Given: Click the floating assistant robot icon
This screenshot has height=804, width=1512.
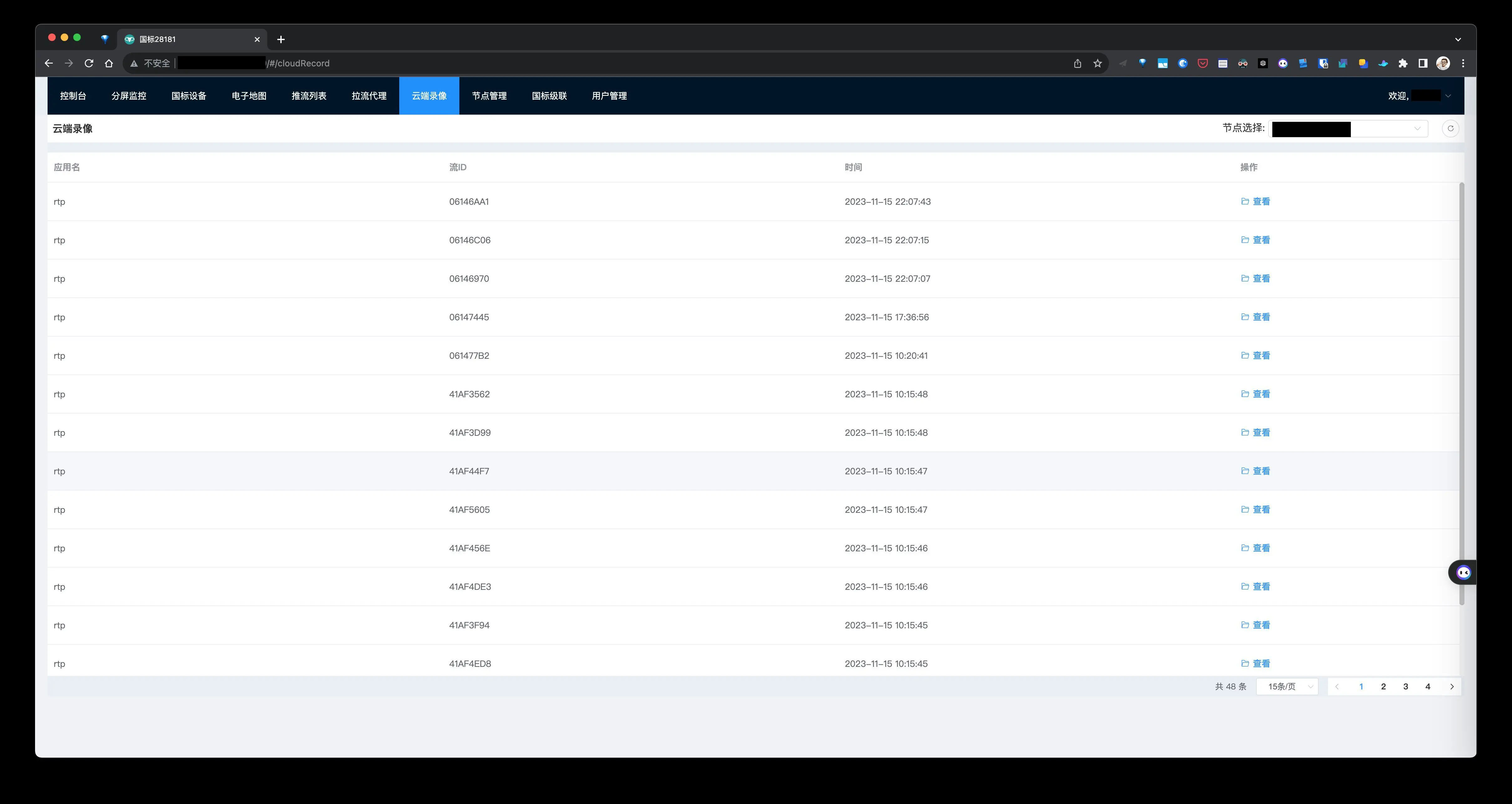Looking at the screenshot, I should coord(1463,573).
